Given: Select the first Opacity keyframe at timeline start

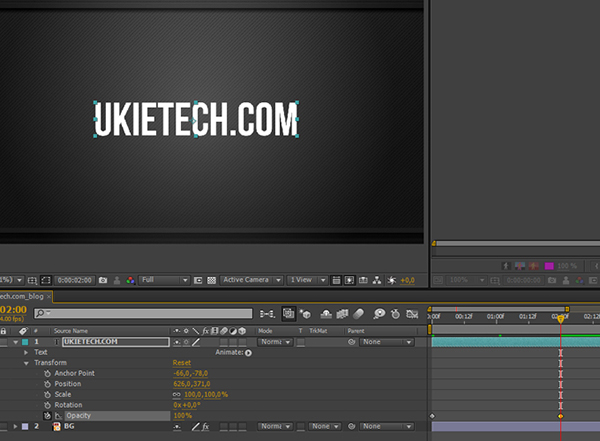Looking at the screenshot, I should tap(432, 416).
